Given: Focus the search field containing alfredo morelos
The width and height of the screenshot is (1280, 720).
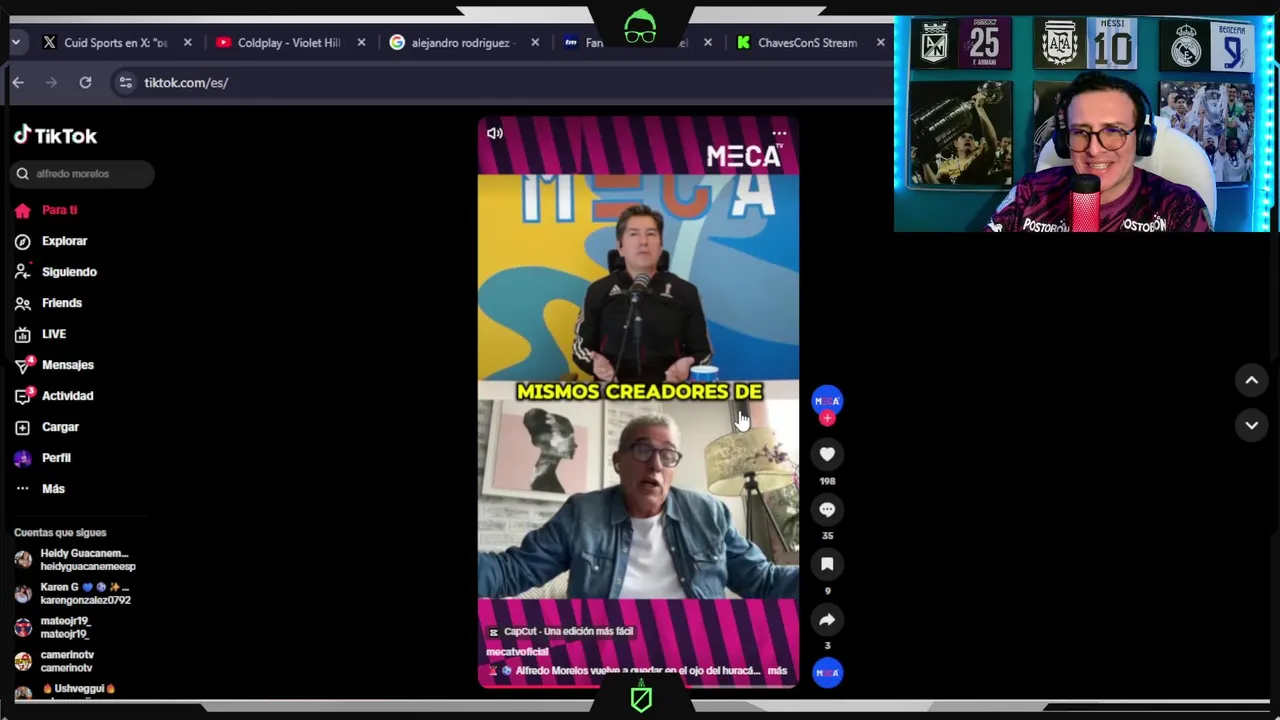Looking at the screenshot, I should pyautogui.click(x=82, y=174).
